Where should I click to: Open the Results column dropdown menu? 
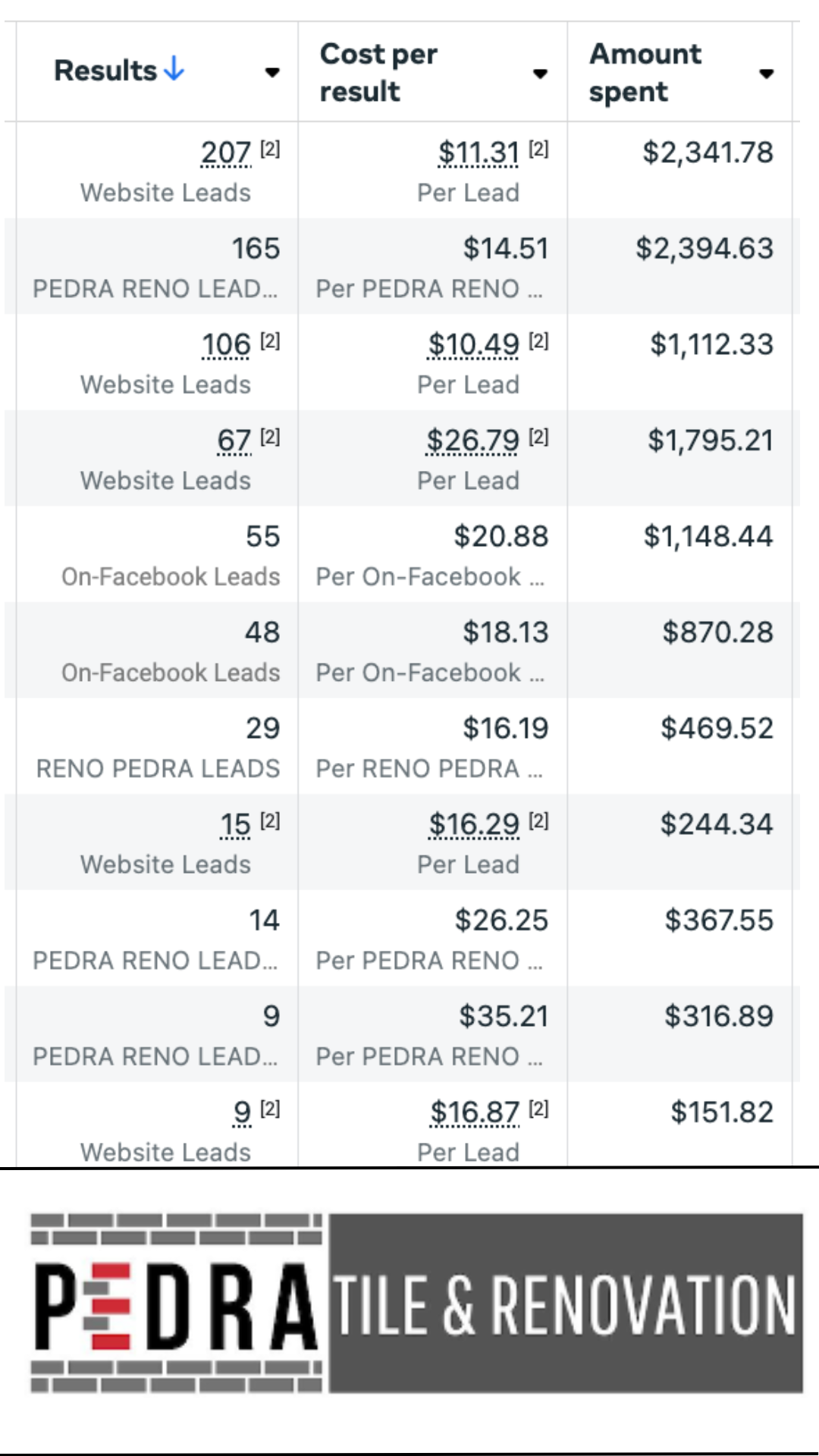coord(272,73)
